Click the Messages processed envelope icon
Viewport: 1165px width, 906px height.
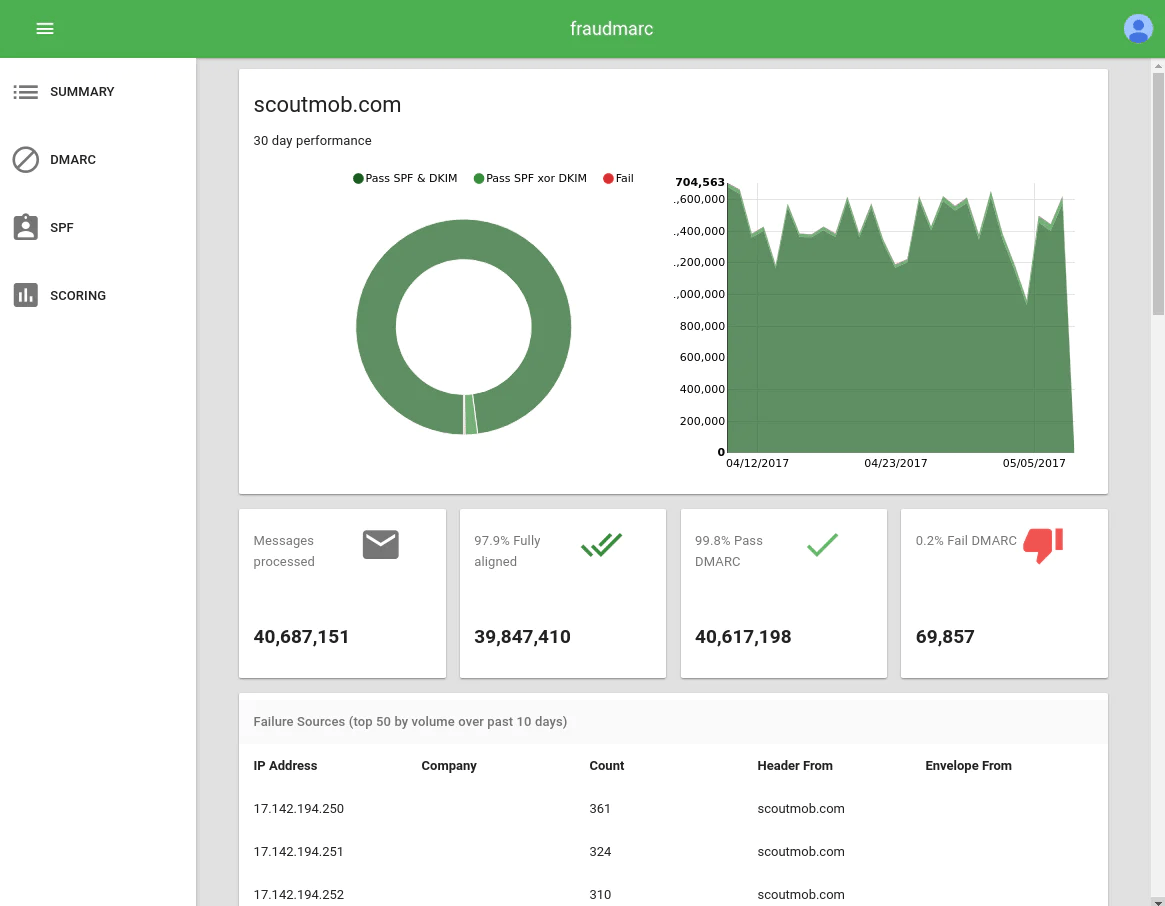coord(380,545)
